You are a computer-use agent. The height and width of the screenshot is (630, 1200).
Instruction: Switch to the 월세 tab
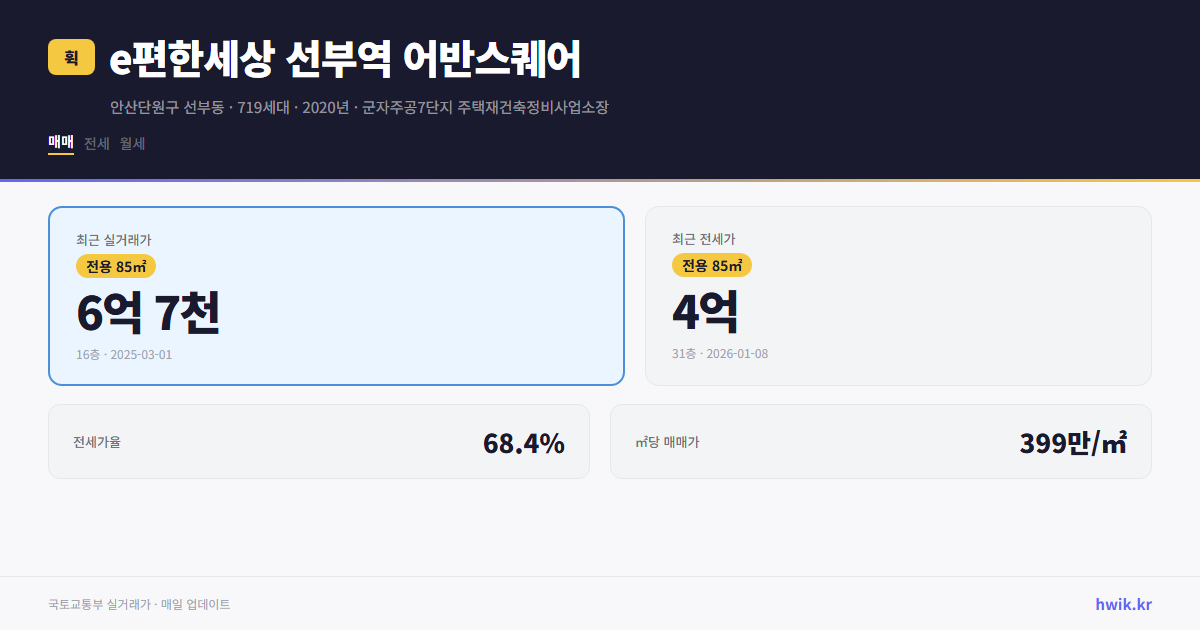pos(132,143)
